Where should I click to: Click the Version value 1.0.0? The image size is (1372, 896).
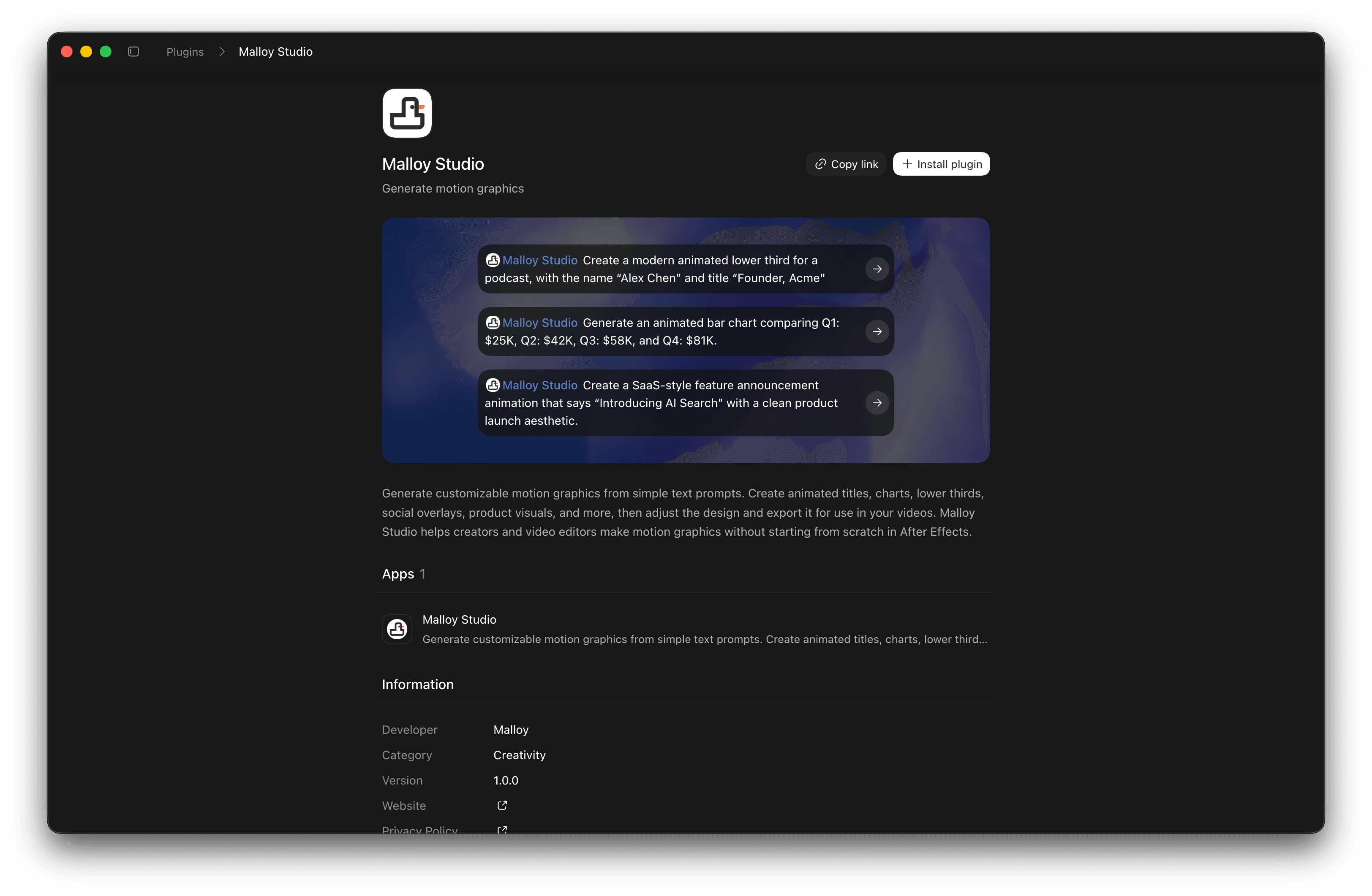(x=506, y=781)
